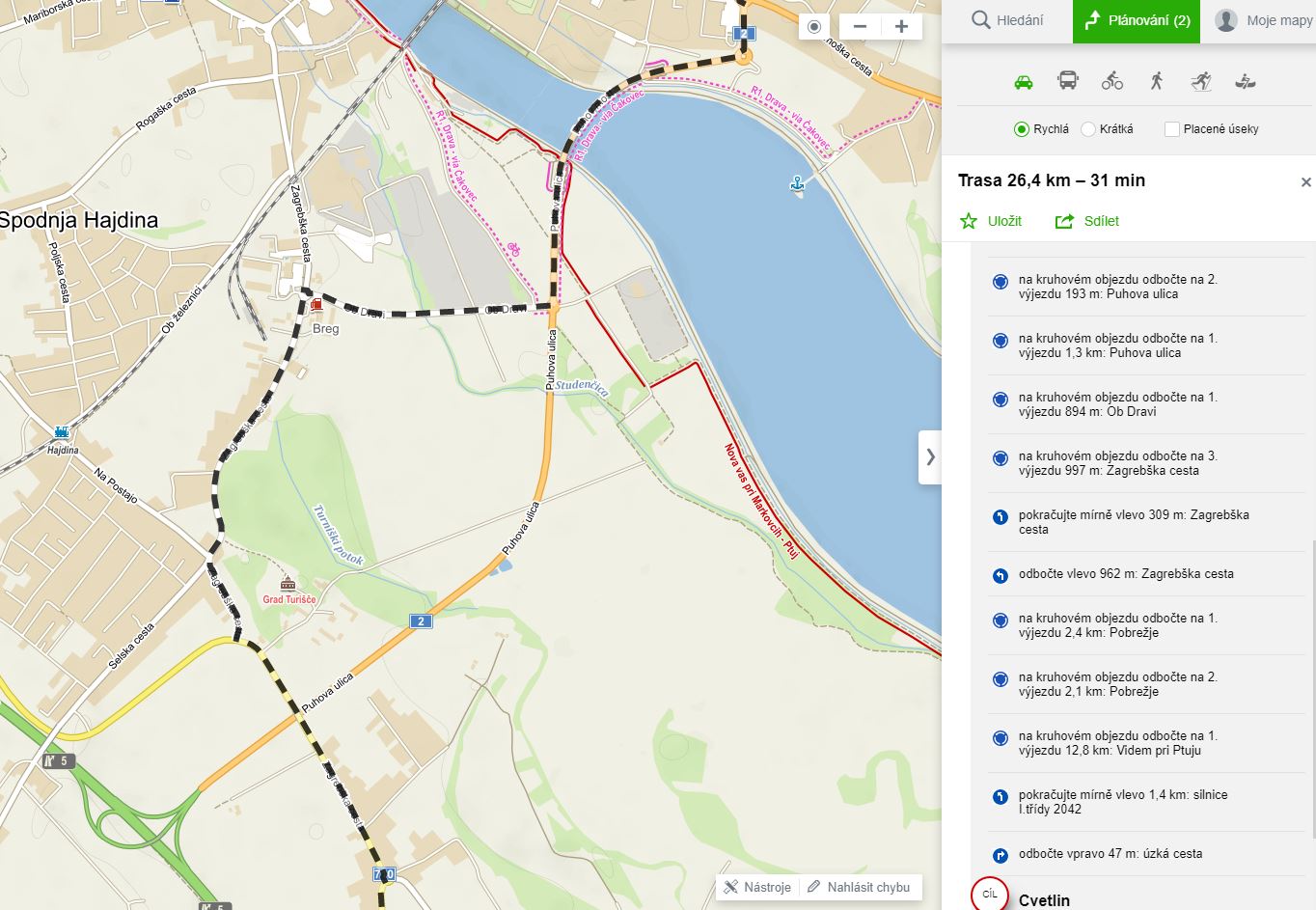Close the route details panel
Viewport: 1316px width, 910px height.
point(1305,182)
